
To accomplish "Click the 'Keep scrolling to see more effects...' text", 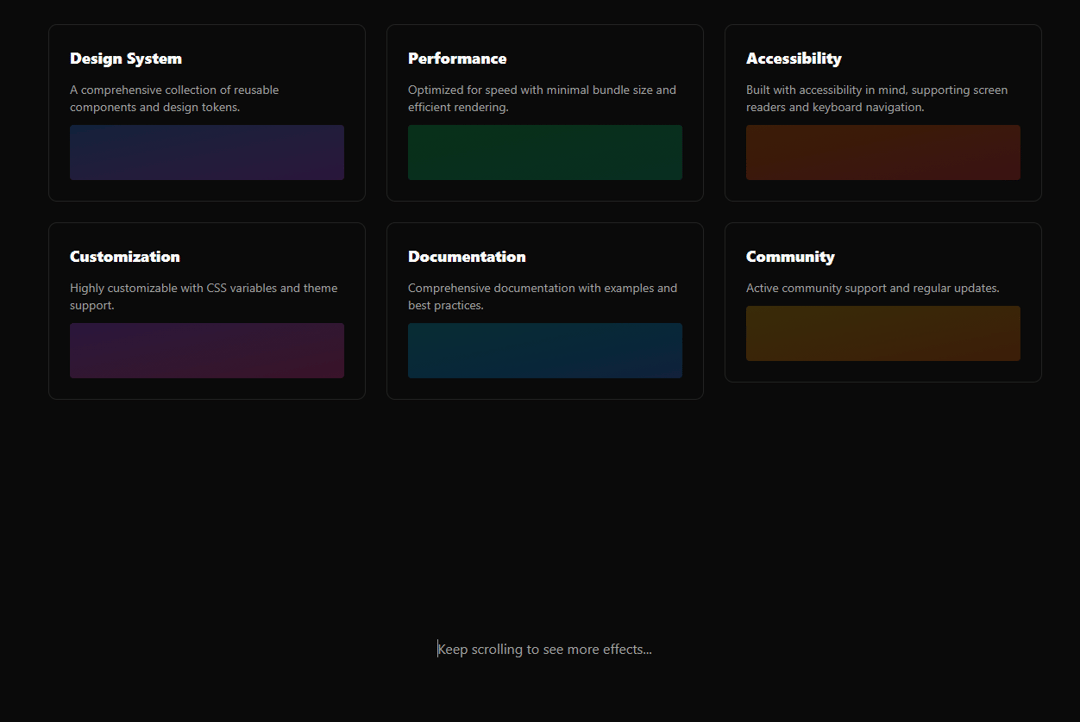I will point(544,649).
